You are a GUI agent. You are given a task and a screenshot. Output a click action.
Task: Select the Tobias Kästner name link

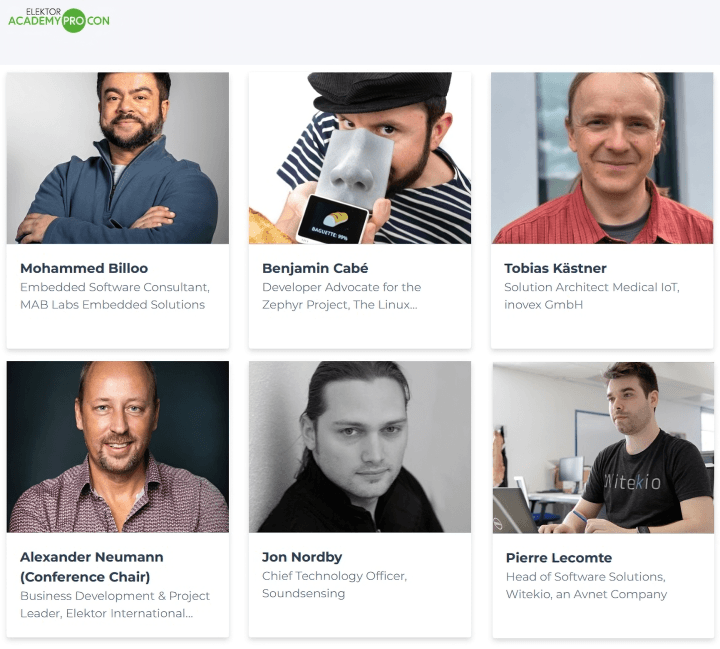(x=555, y=268)
